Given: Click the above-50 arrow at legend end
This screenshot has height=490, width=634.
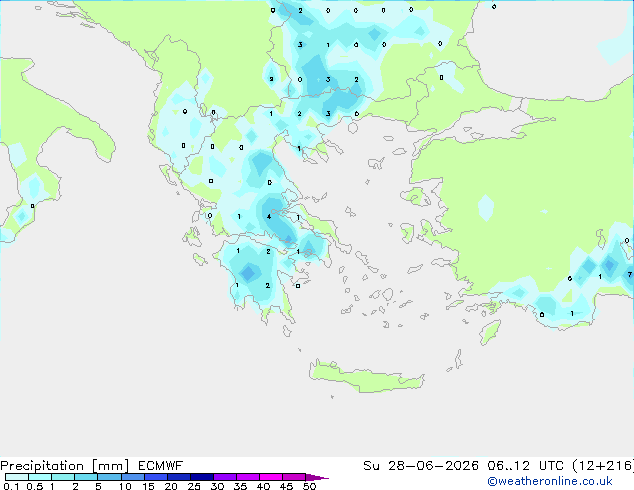Looking at the screenshot, I should (317, 477).
